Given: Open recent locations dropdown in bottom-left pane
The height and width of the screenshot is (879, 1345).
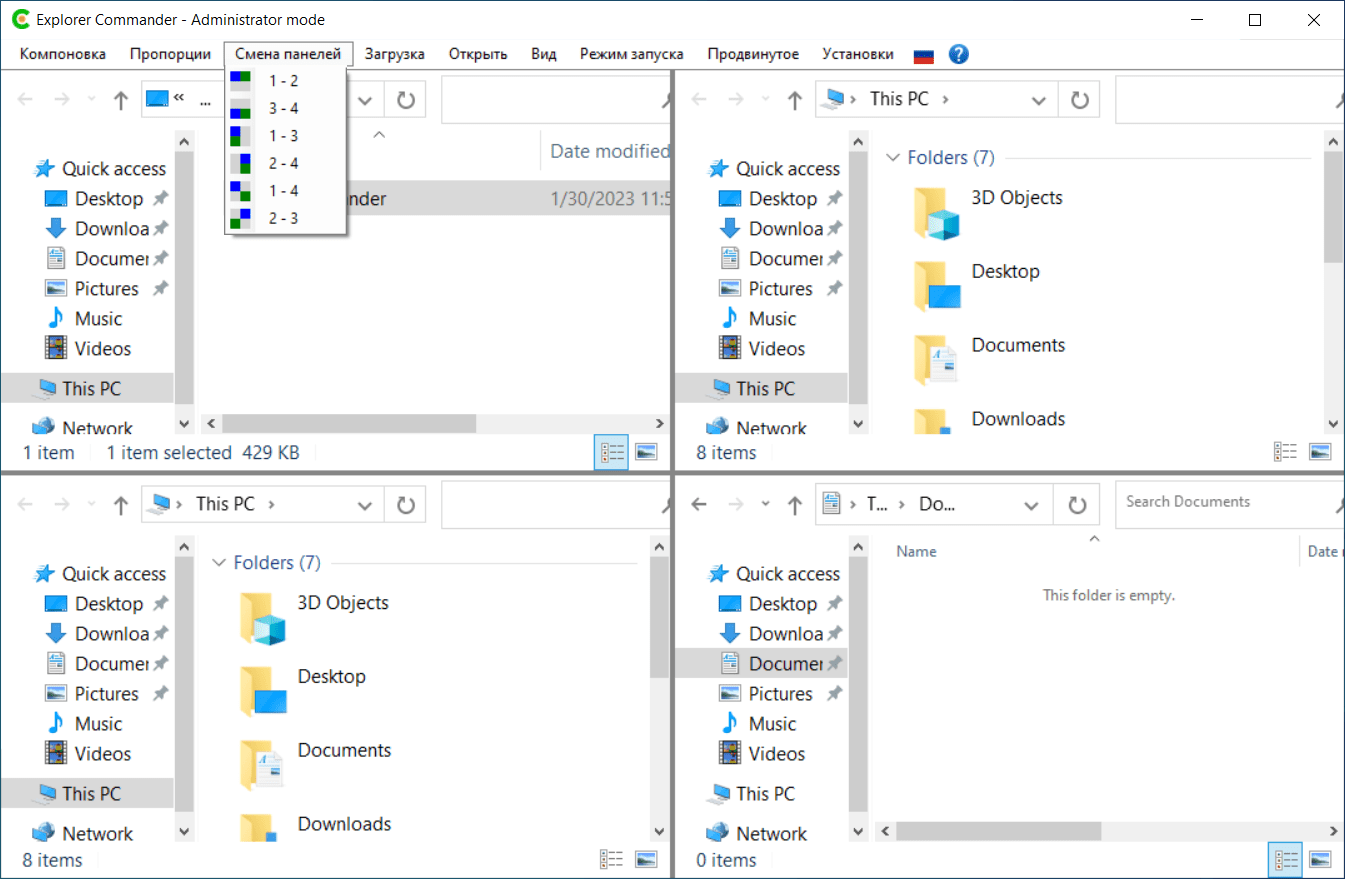Looking at the screenshot, I should coord(91,505).
